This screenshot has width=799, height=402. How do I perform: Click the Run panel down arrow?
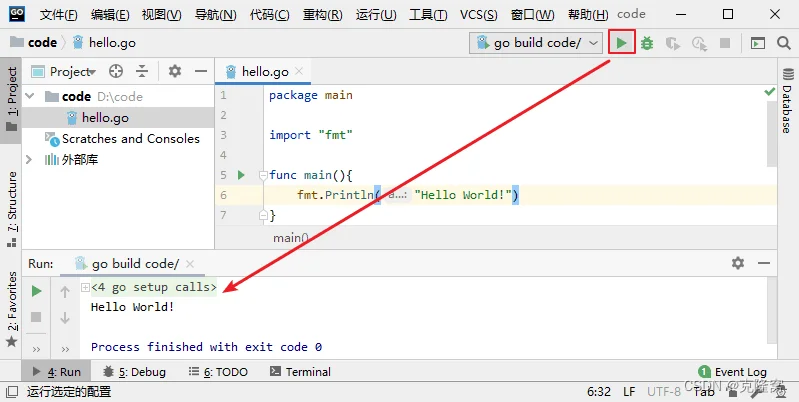[65, 318]
